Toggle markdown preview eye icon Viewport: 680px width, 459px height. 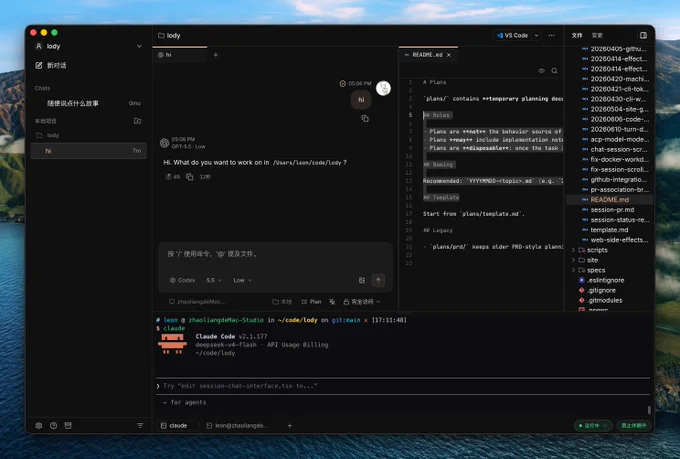(541, 70)
